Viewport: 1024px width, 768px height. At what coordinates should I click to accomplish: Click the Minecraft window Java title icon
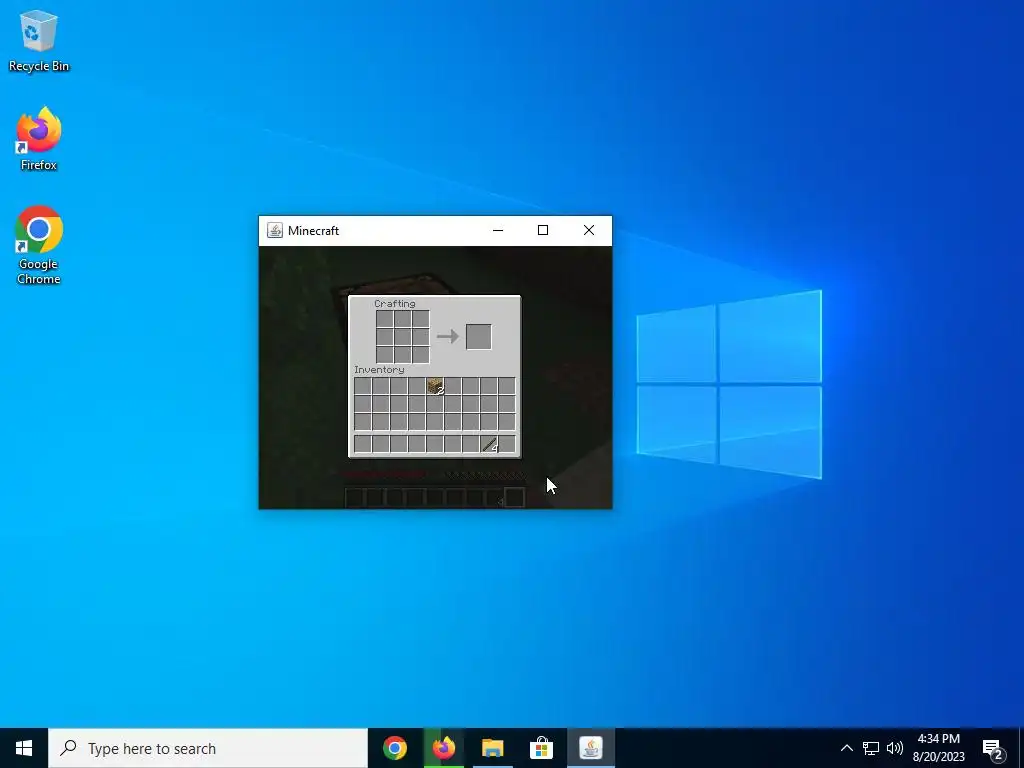tap(275, 231)
